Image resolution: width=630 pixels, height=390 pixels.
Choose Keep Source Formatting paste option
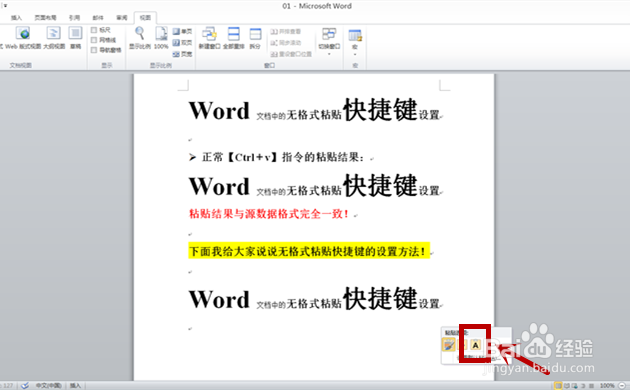448,345
